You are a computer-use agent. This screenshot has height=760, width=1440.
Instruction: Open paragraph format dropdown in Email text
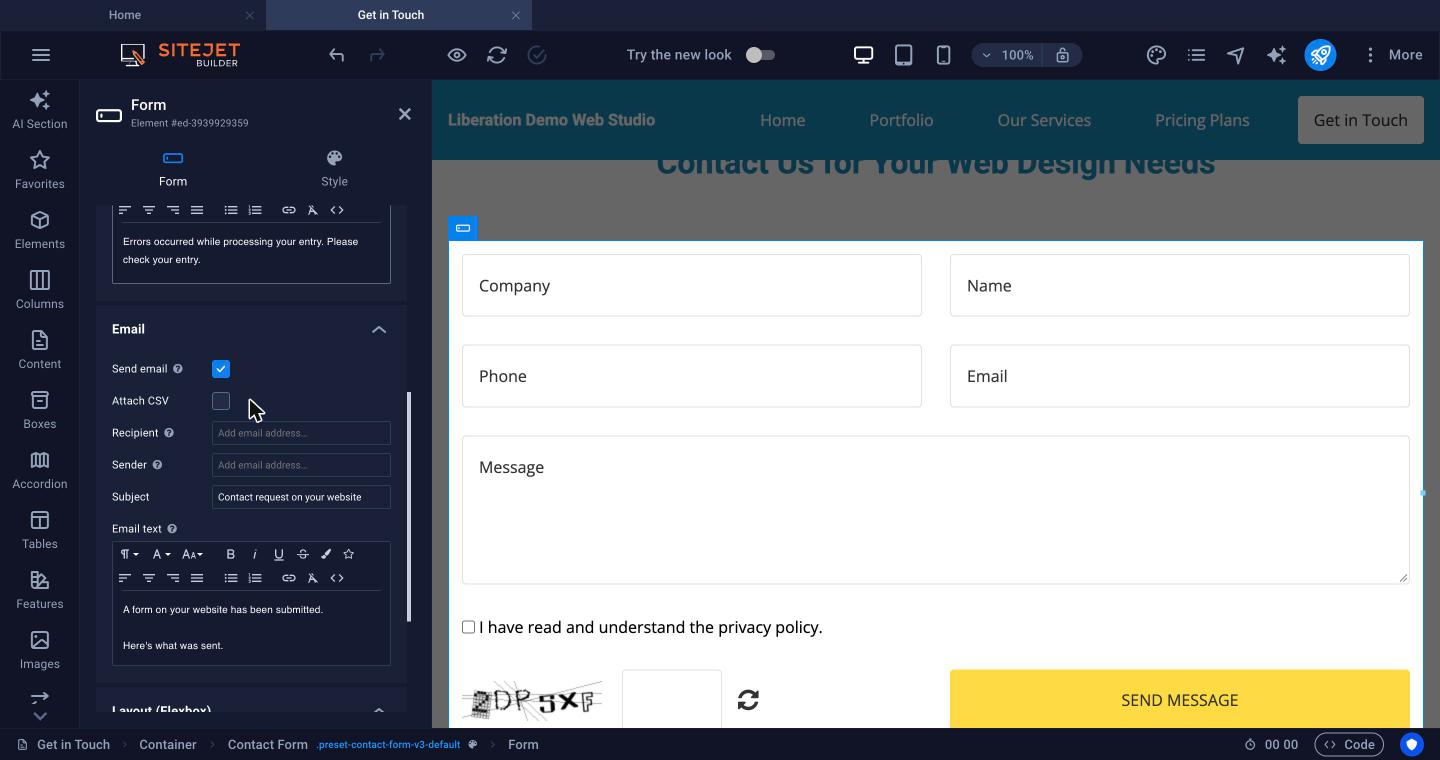tap(130, 554)
